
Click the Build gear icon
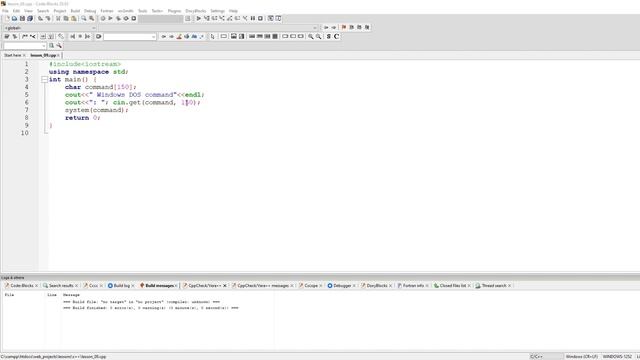pos(103,18)
